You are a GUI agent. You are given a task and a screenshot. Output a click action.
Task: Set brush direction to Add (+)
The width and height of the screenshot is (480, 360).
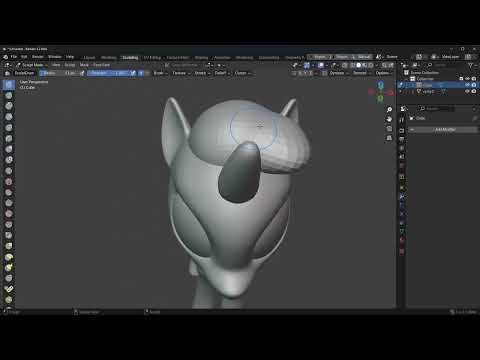coord(141,73)
